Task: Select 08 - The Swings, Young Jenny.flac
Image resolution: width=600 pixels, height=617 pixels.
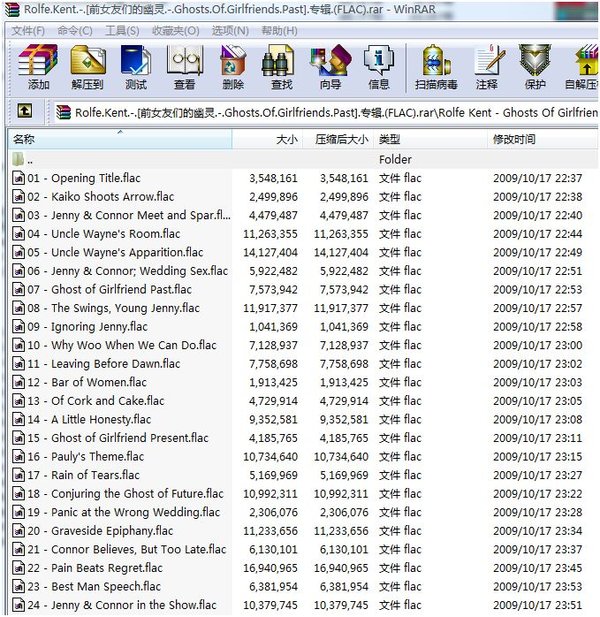Action: pyautogui.click(x=114, y=308)
